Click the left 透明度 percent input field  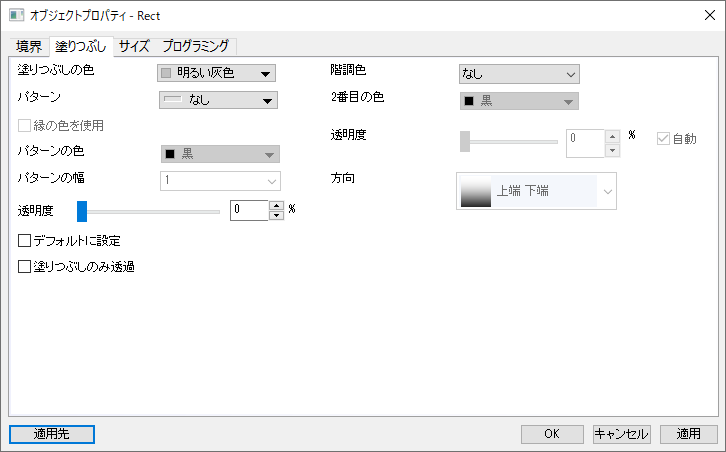coord(249,210)
